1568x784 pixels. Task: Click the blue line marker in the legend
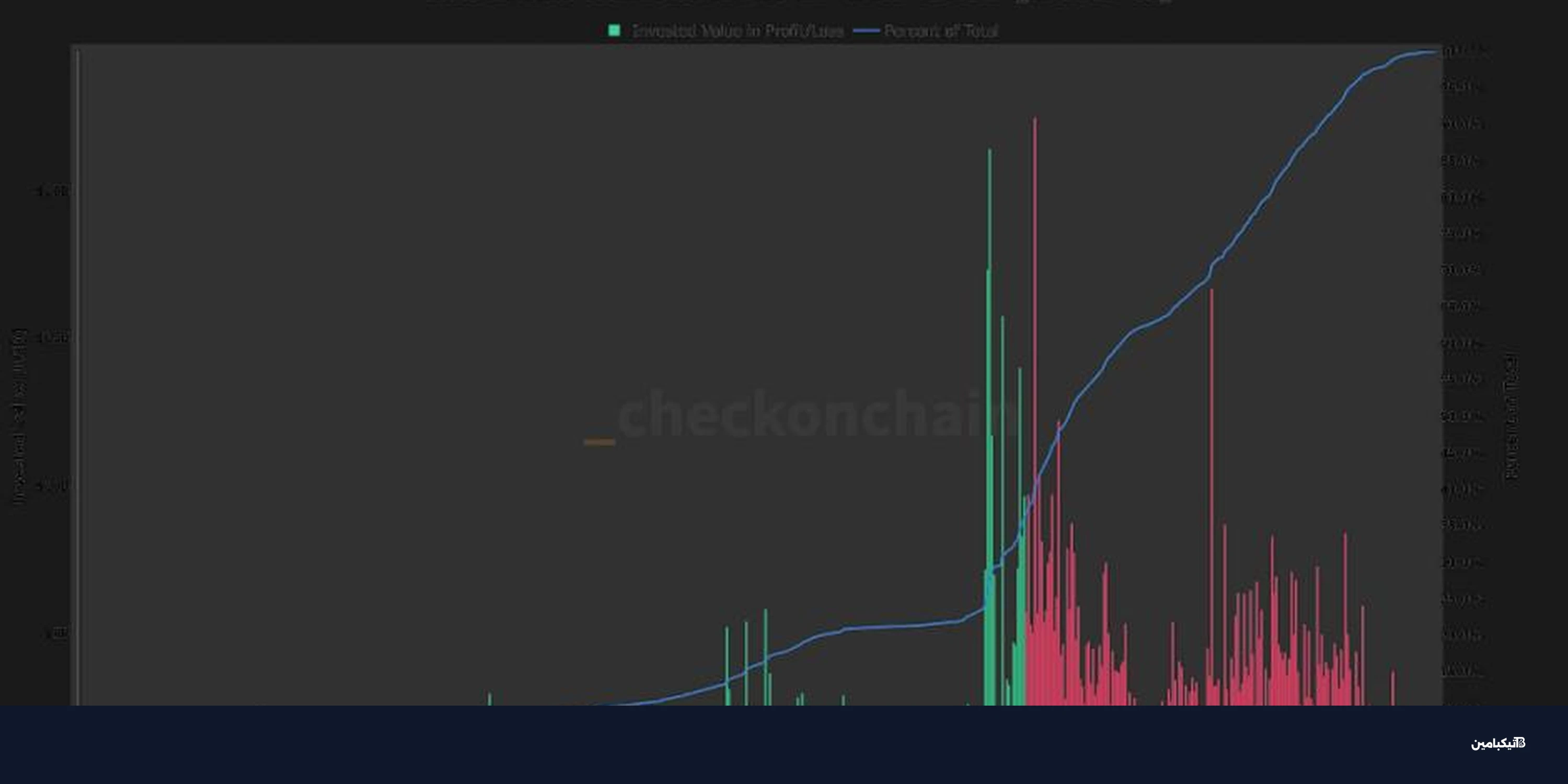(866, 30)
